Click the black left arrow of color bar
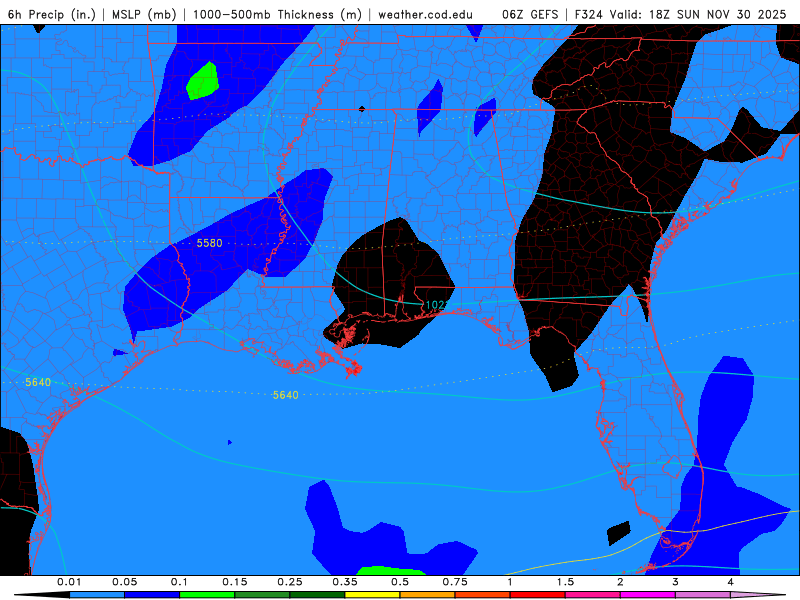Image resolution: width=800 pixels, height=600 pixels. [42, 595]
